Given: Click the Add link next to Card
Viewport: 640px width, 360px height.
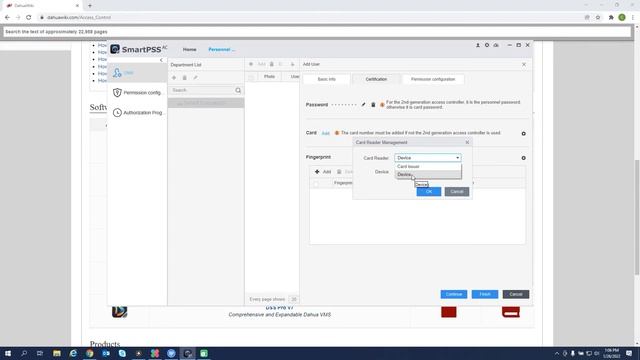Looking at the screenshot, I should click(x=325, y=133).
